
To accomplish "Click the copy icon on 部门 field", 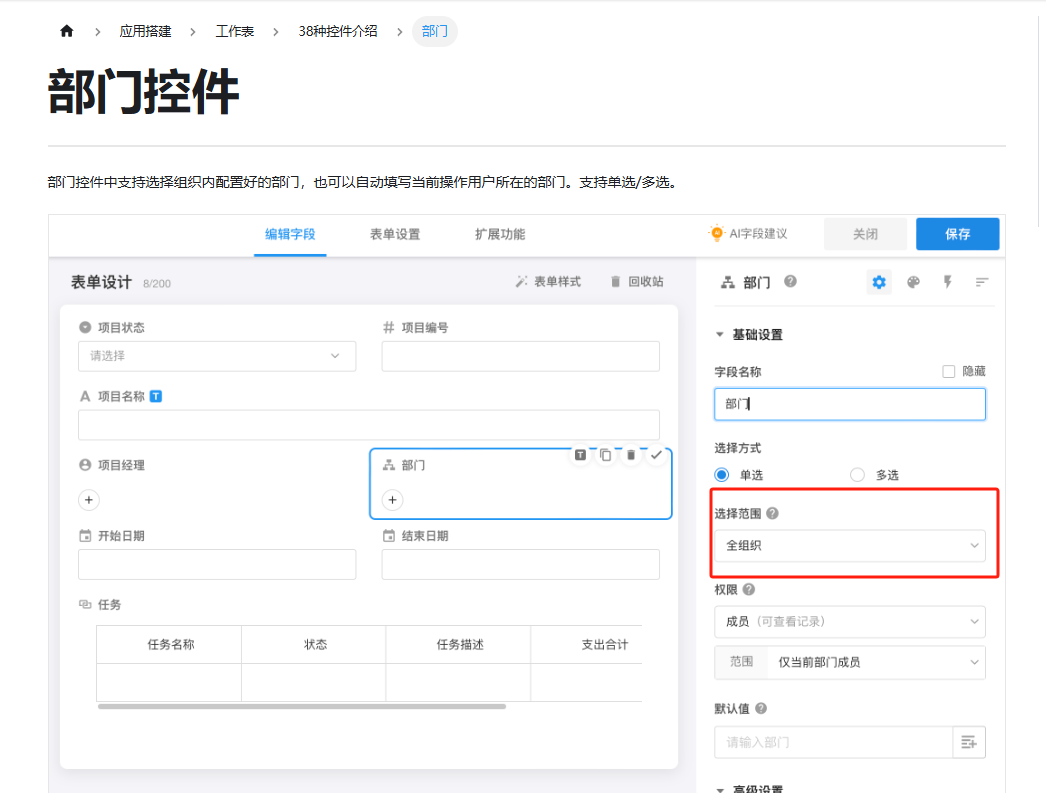I will pyautogui.click(x=606, y=455).
